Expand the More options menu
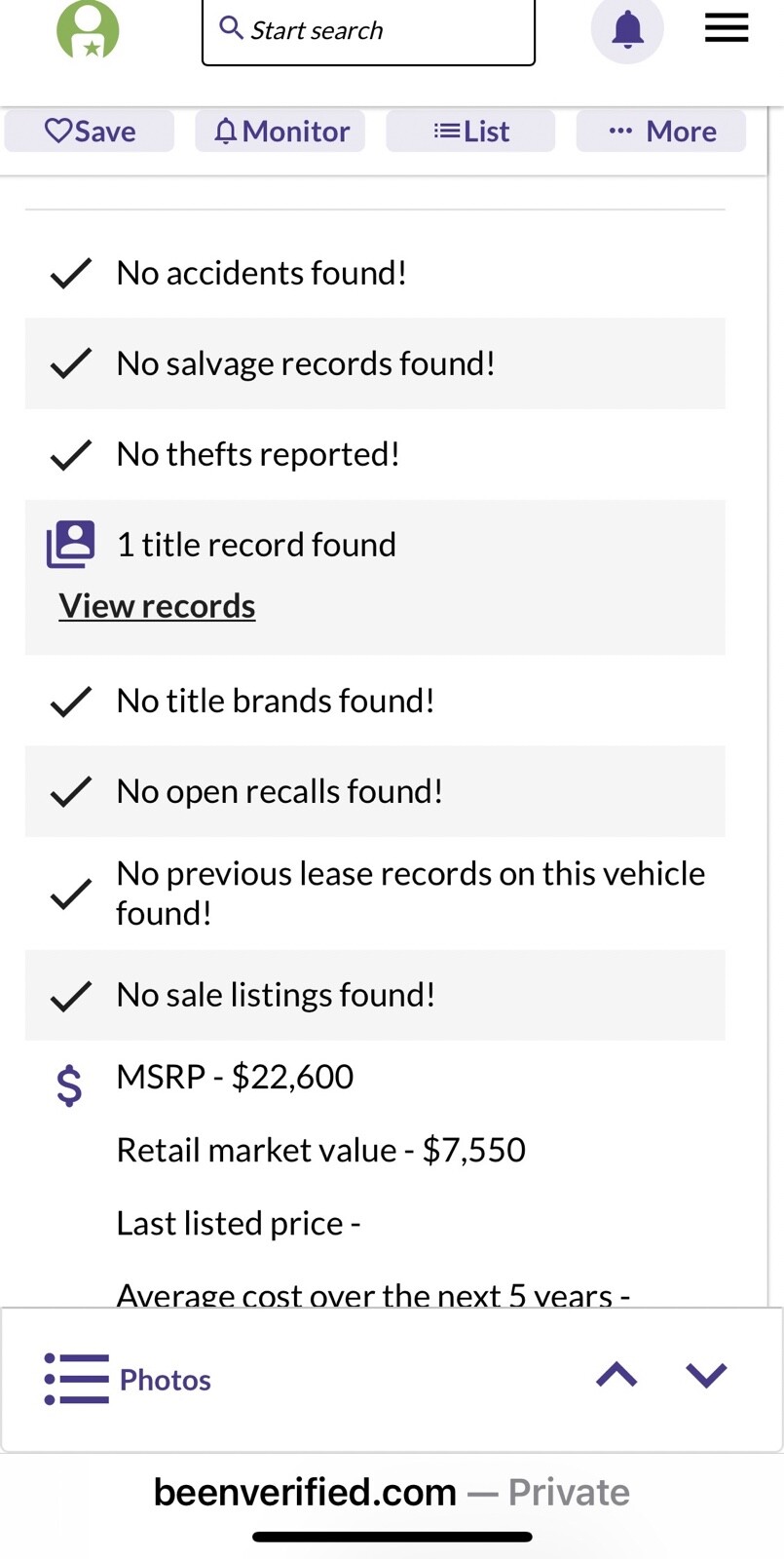784x1559 pixels. (x=661, y=132)
